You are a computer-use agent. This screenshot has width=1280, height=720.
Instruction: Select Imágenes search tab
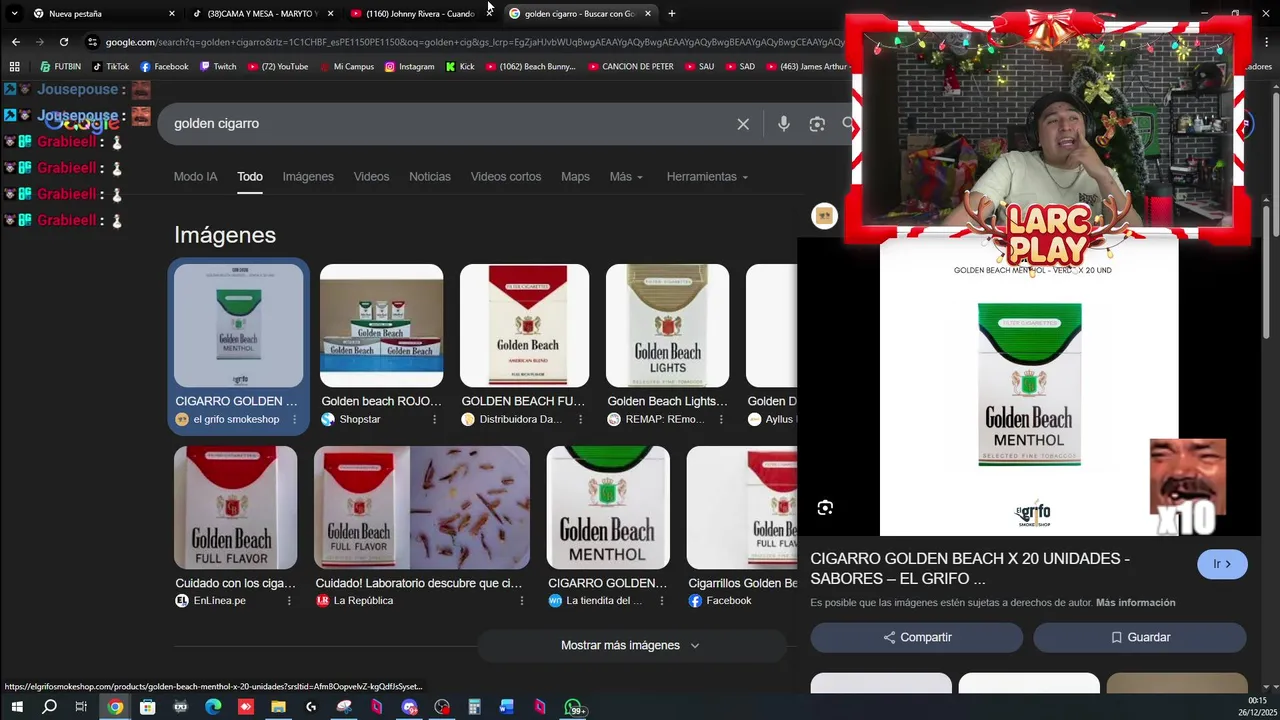[x=308, y=177]
